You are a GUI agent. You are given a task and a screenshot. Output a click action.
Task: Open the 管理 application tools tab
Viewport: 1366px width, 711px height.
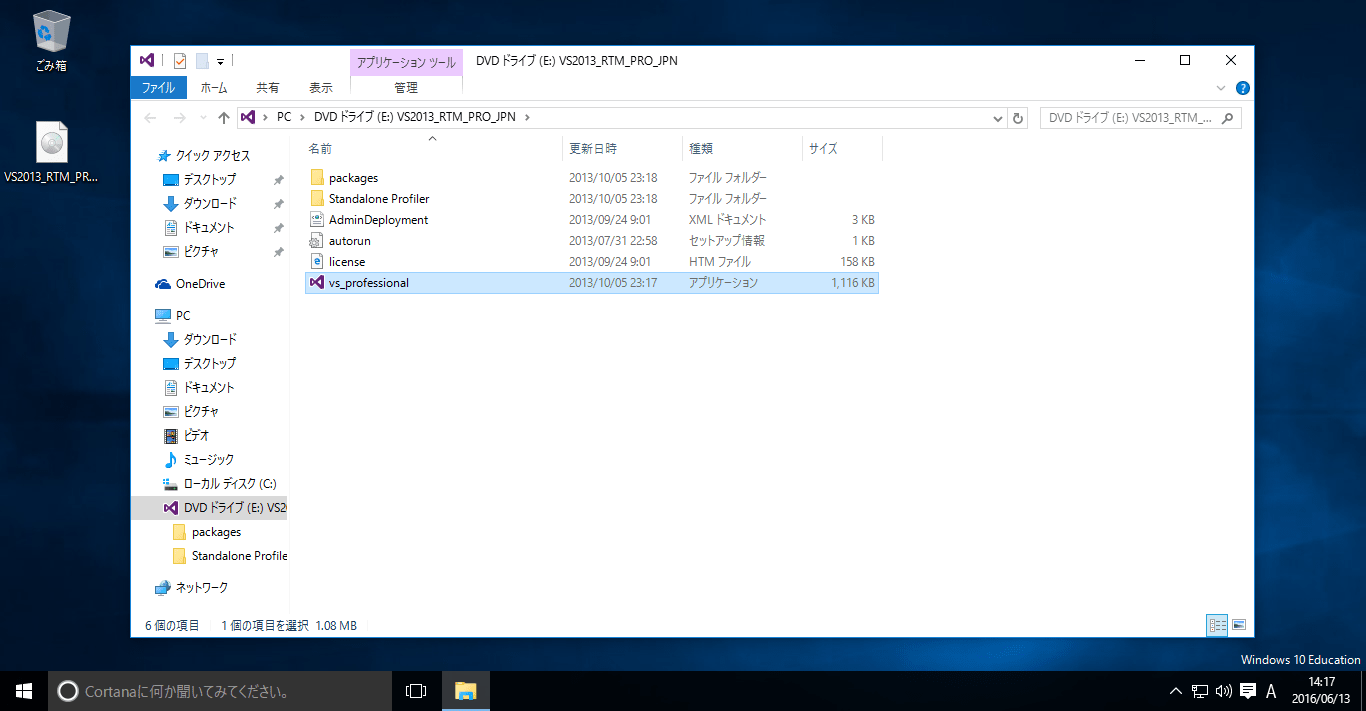point(406,87)
